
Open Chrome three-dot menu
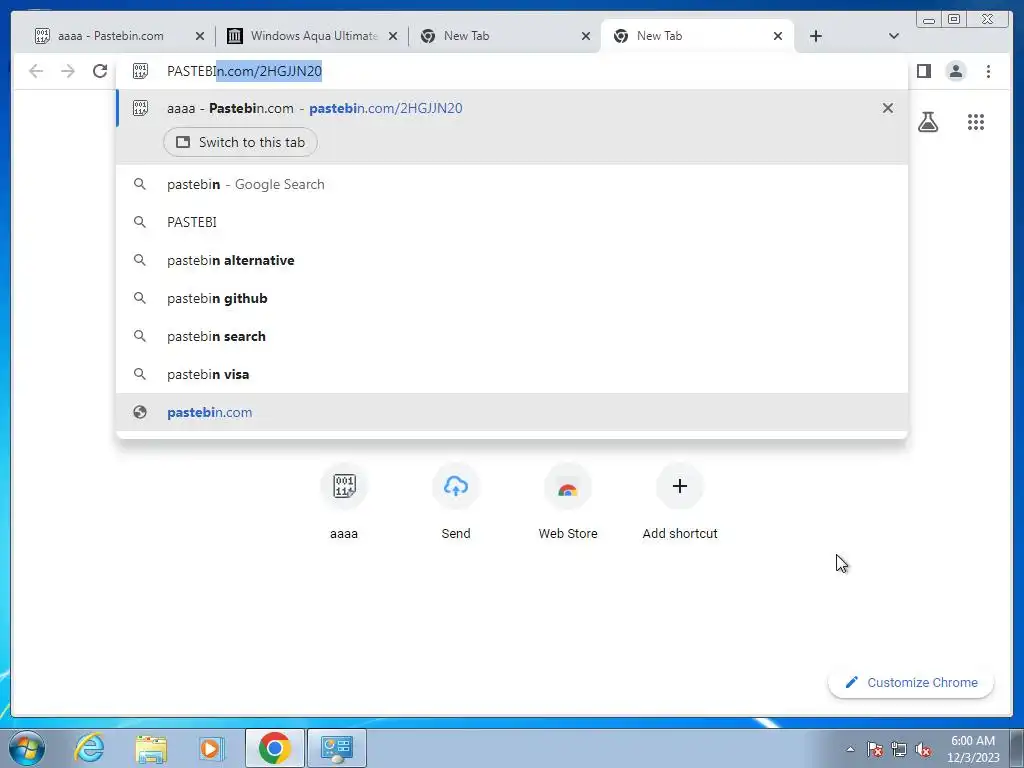(988, 71)
